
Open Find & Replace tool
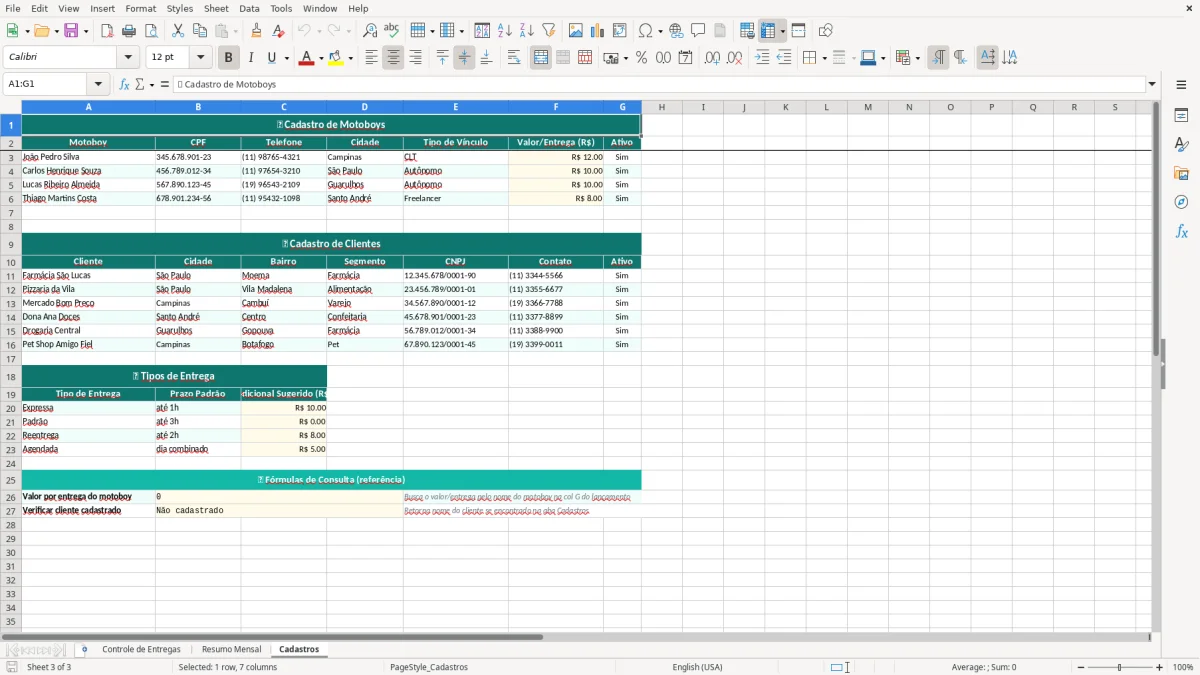369,31
